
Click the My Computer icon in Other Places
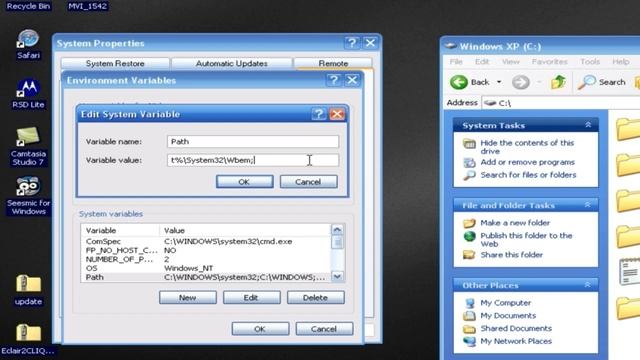tap(469, 303)
